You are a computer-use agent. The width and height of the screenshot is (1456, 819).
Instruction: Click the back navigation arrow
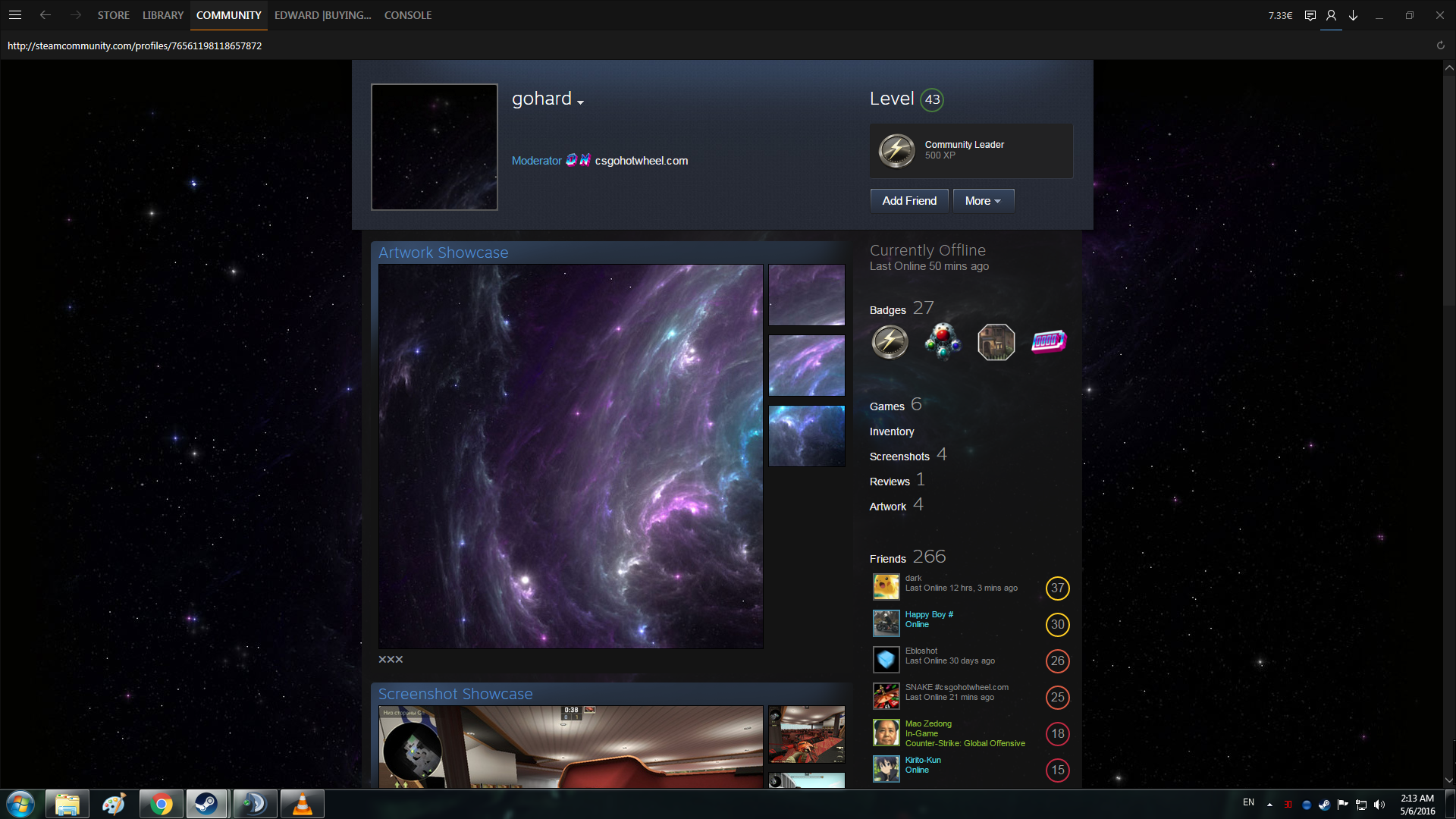click(45, 15)
